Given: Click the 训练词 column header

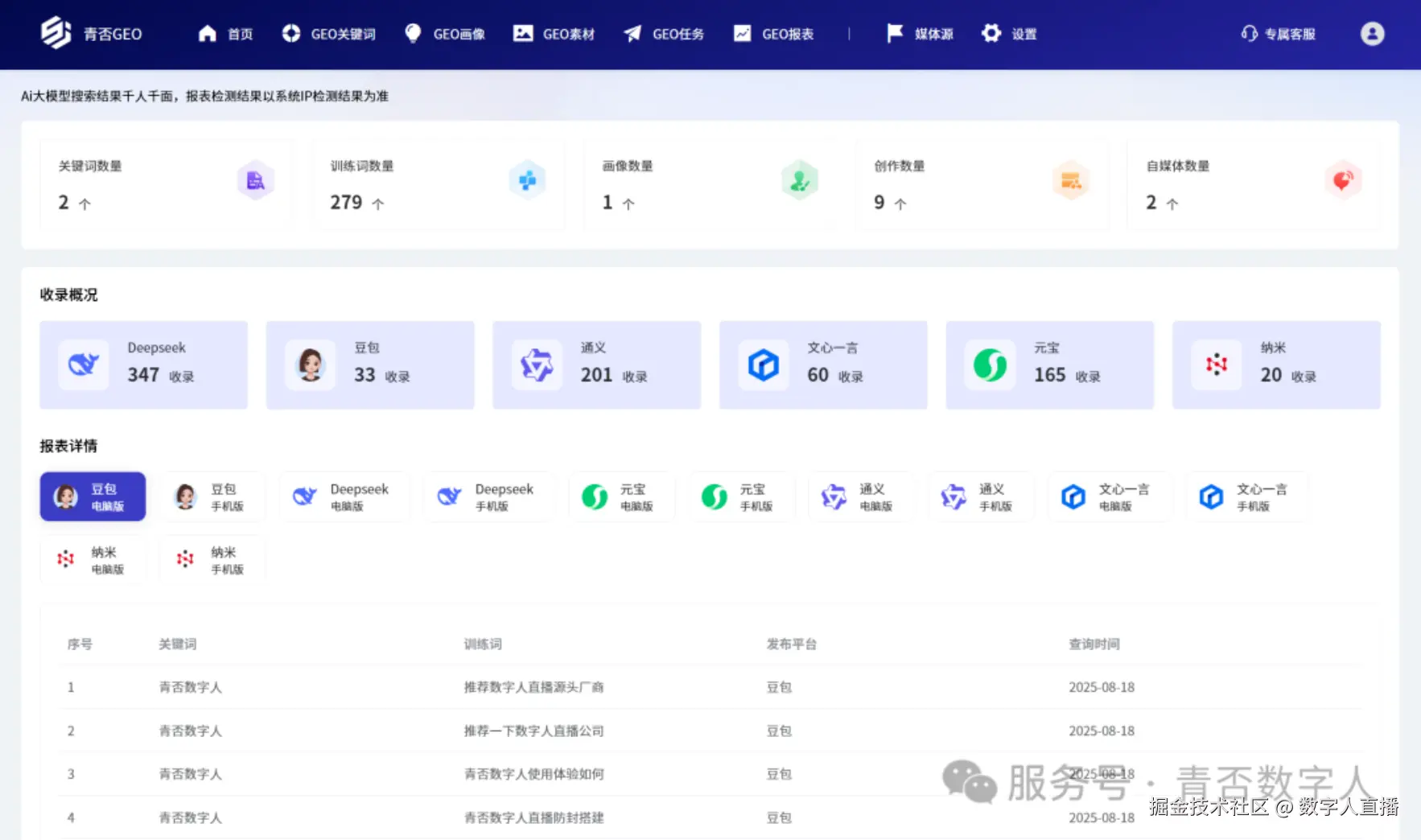Looking at the screenshot, I should click(483, 644).
